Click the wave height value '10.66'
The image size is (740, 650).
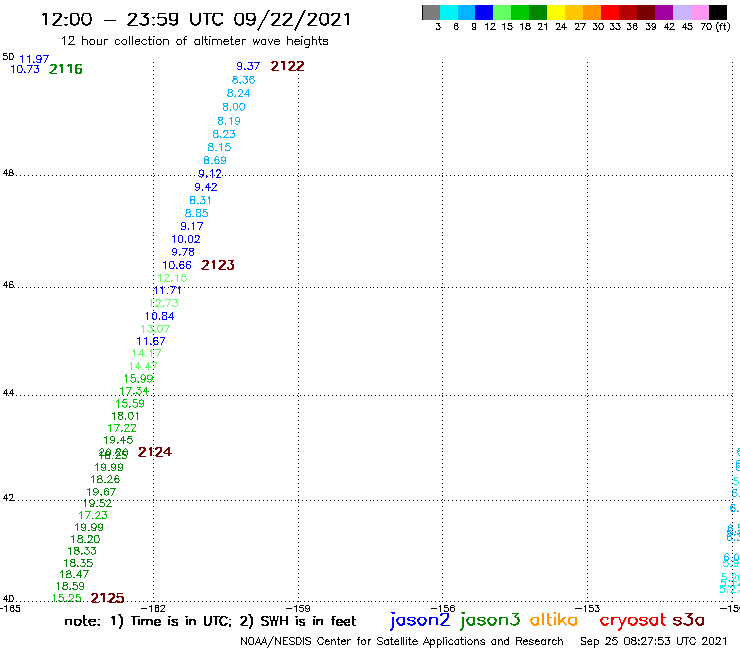[177, 265]
